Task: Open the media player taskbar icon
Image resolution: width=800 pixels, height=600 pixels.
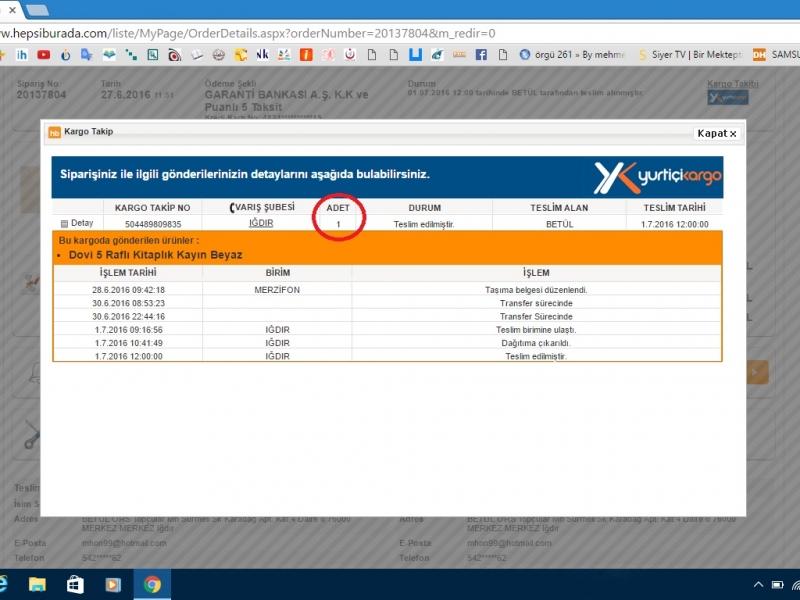Action: click(x=113, y=584)
